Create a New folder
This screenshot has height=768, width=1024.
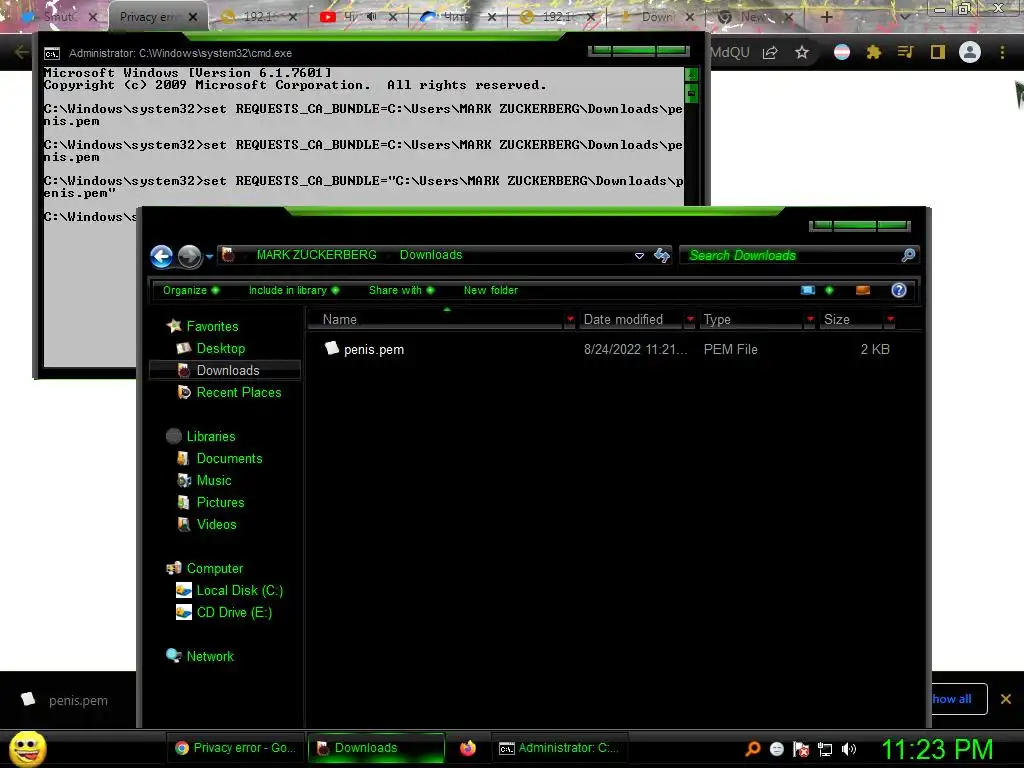pos(490,290)
